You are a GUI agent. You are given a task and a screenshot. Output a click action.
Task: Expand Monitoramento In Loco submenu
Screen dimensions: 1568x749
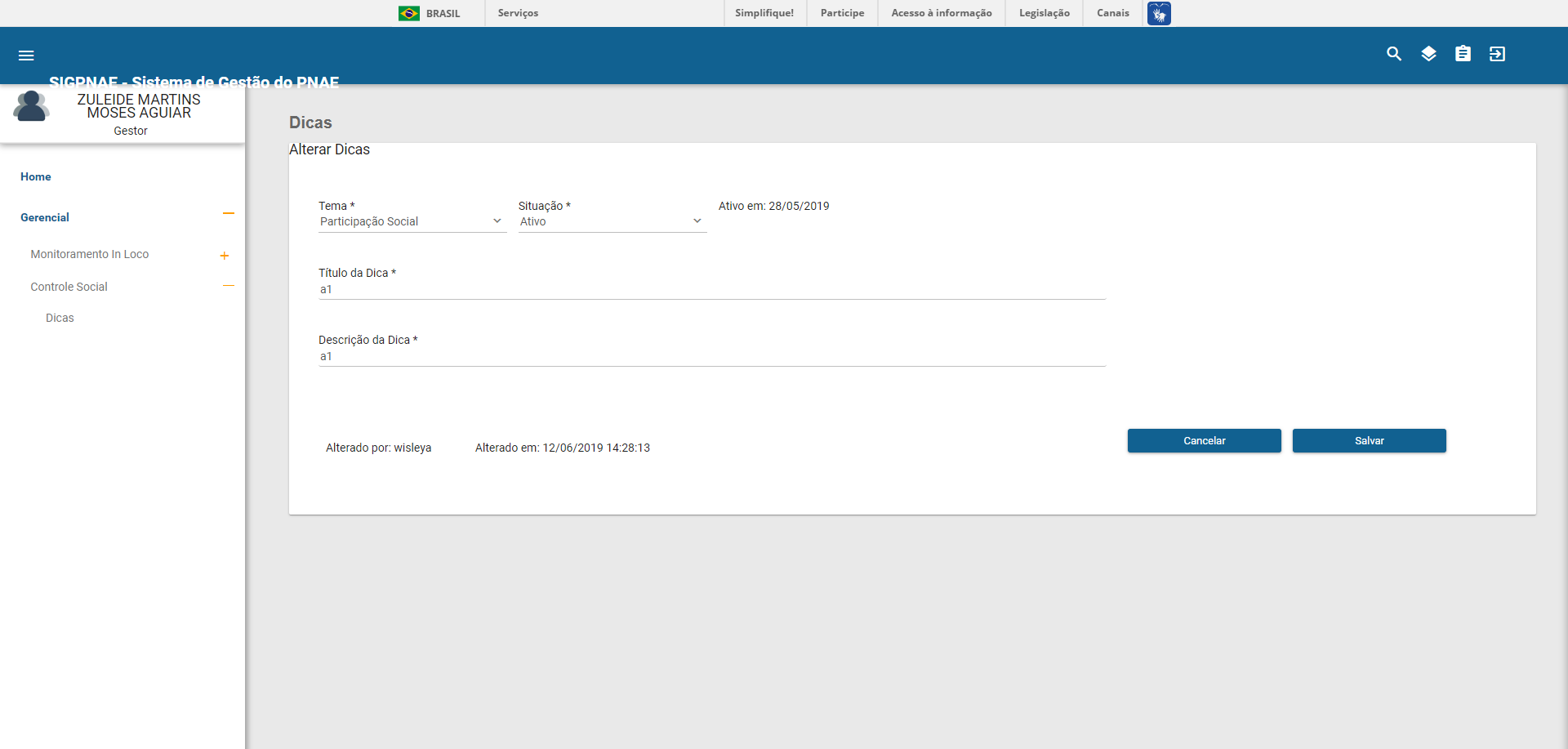coord(225,256)
